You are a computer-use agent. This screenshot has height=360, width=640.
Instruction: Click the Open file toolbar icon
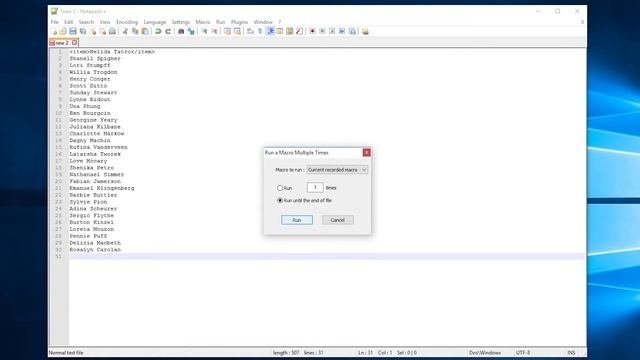(63, 31)
